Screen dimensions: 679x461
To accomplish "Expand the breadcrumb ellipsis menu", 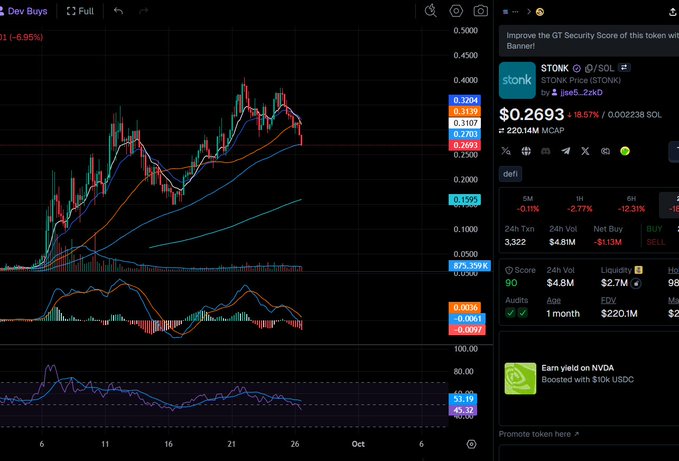I will click(515, 12).
